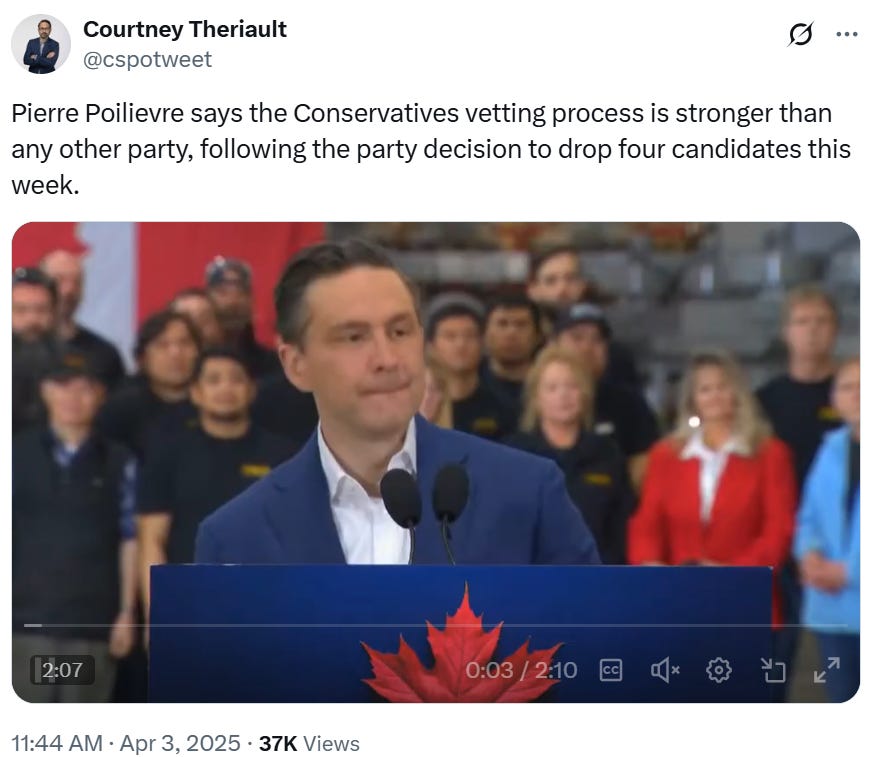
Task: Open video settings gear icon
Action: (x=718, y=670)
